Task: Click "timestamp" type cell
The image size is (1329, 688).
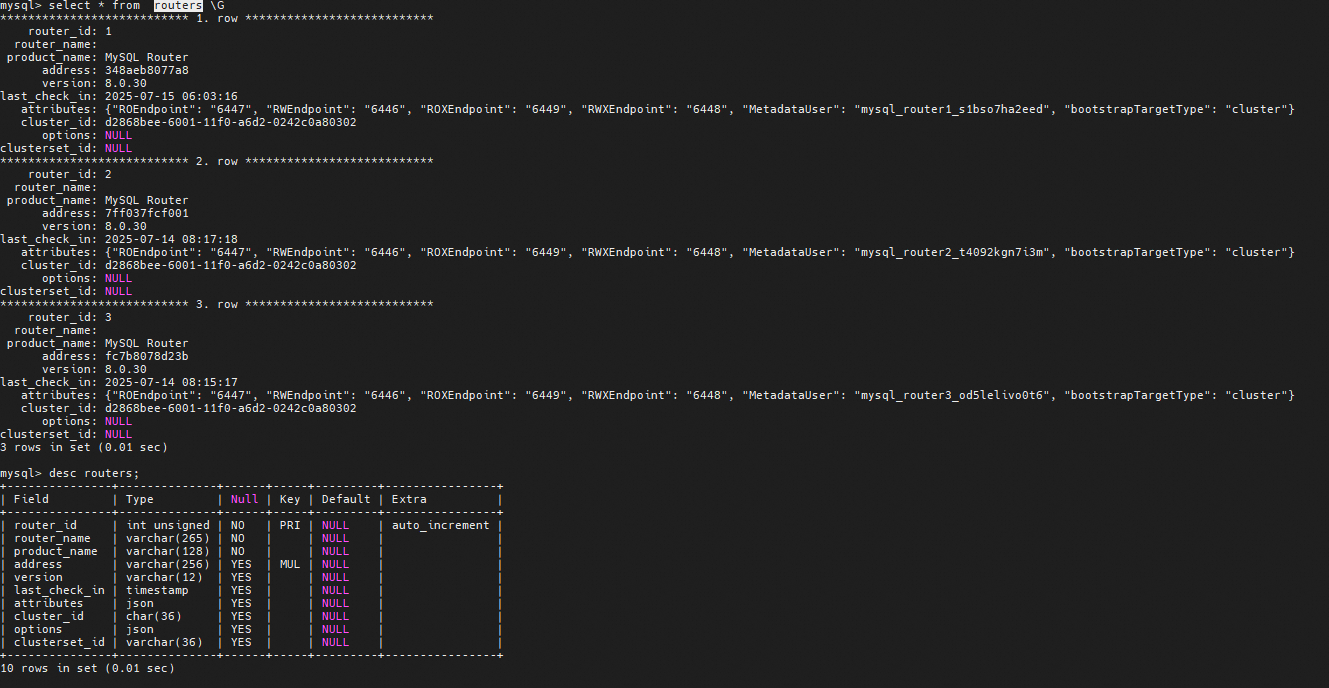Action: [157, 591]
